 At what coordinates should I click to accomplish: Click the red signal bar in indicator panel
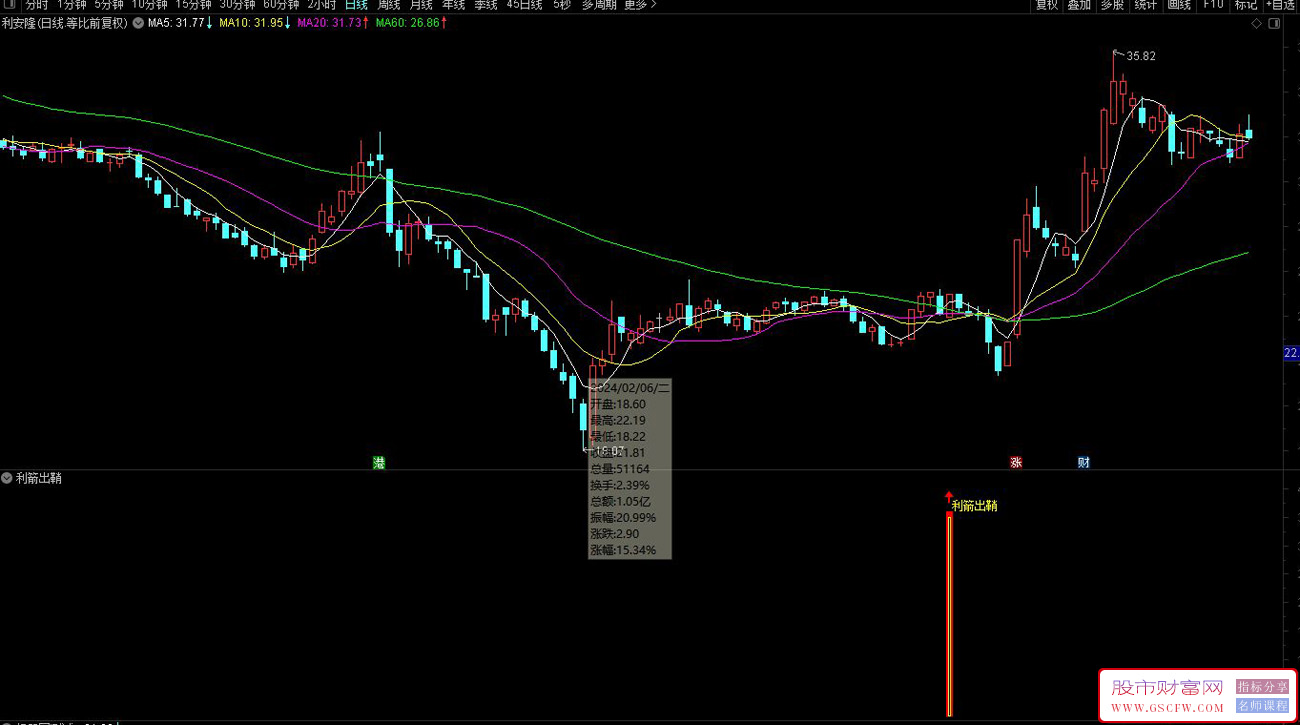pos(949,615)
